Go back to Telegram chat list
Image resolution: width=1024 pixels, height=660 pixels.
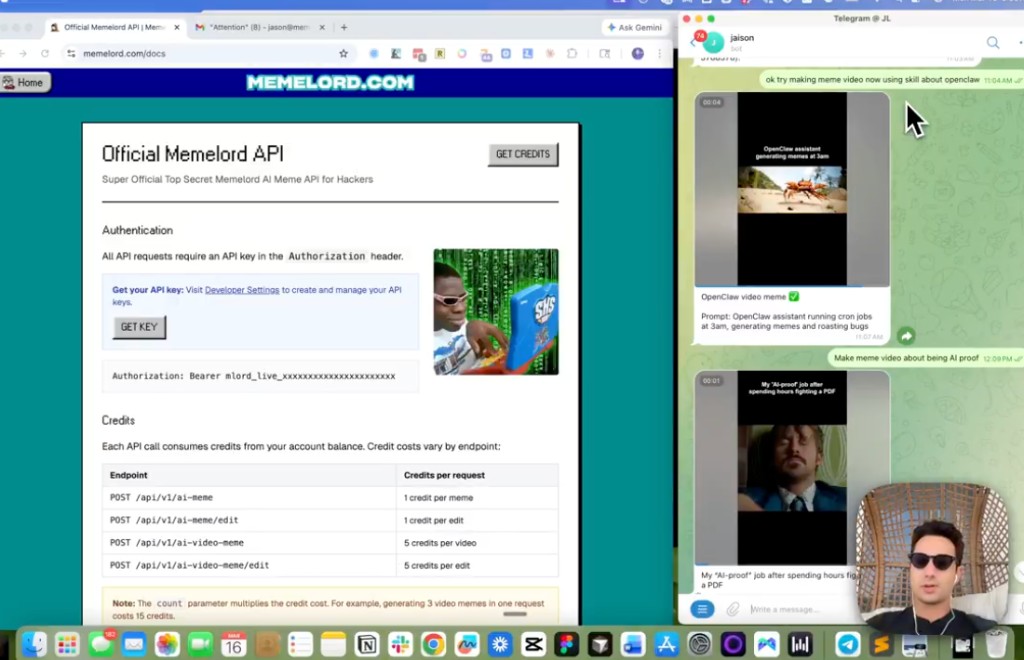693,42
